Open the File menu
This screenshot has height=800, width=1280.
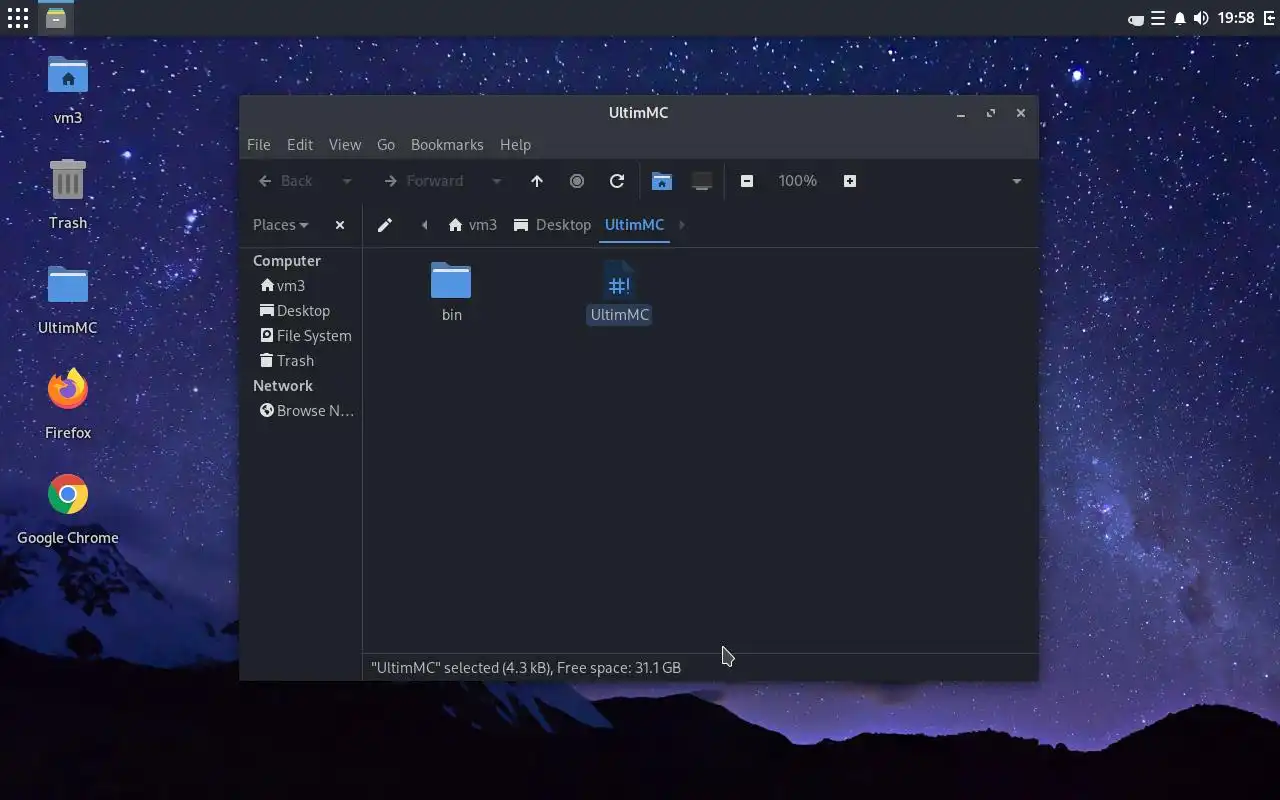click(258, 145)
